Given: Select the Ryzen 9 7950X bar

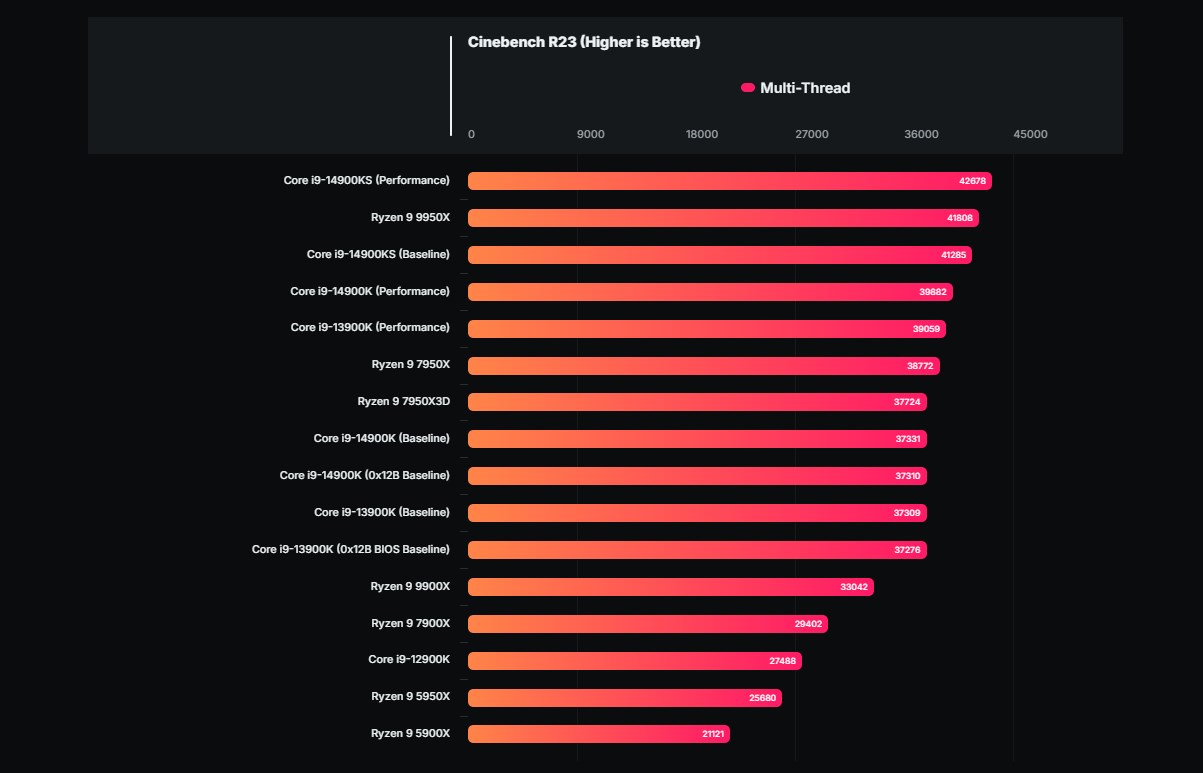Looking at the screenshot, I should point(704,366).
